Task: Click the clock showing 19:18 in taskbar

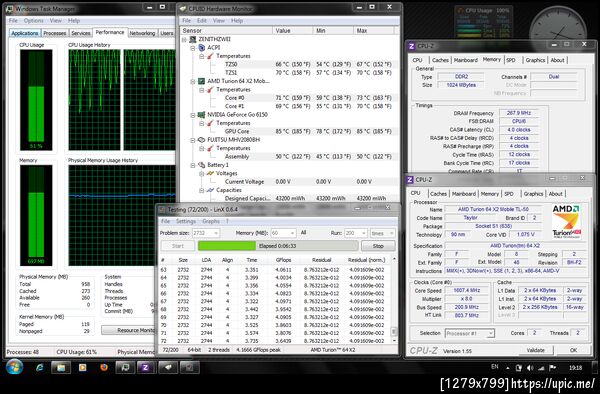Action: point(575,368)
